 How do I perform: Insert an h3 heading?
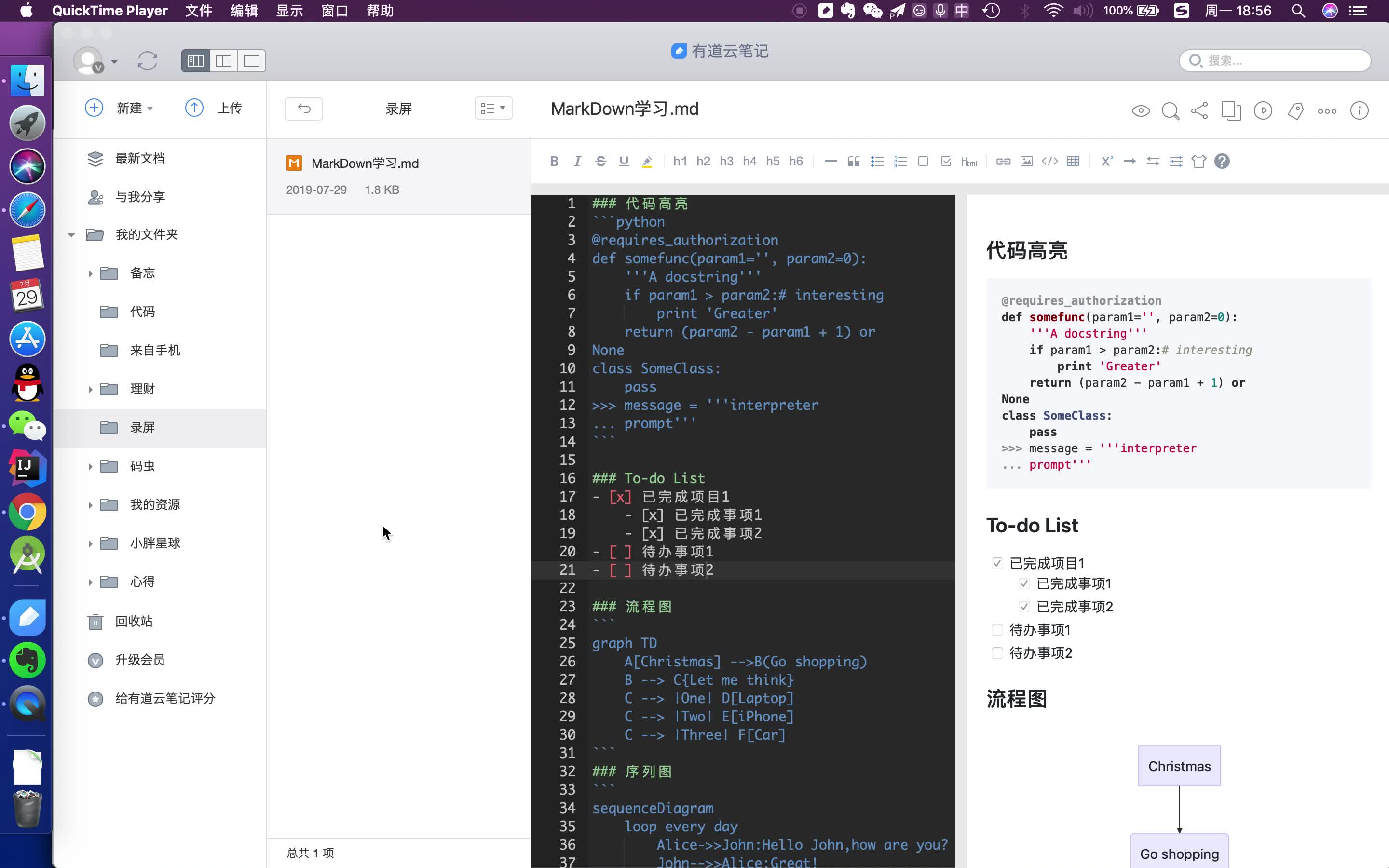pyautogui.click(x=726, y=162)
